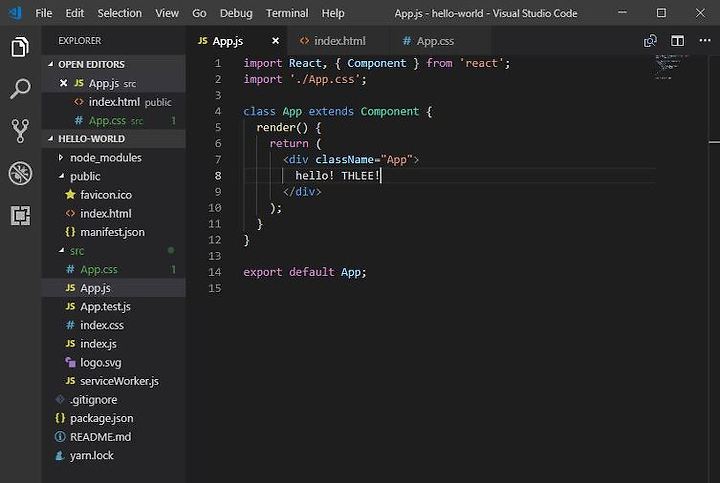Image resolution: width=720 pixels, height=483 pixels.
Task: Click the 'hello! THLEE!' text on line 8
Action: pos(338,175)
